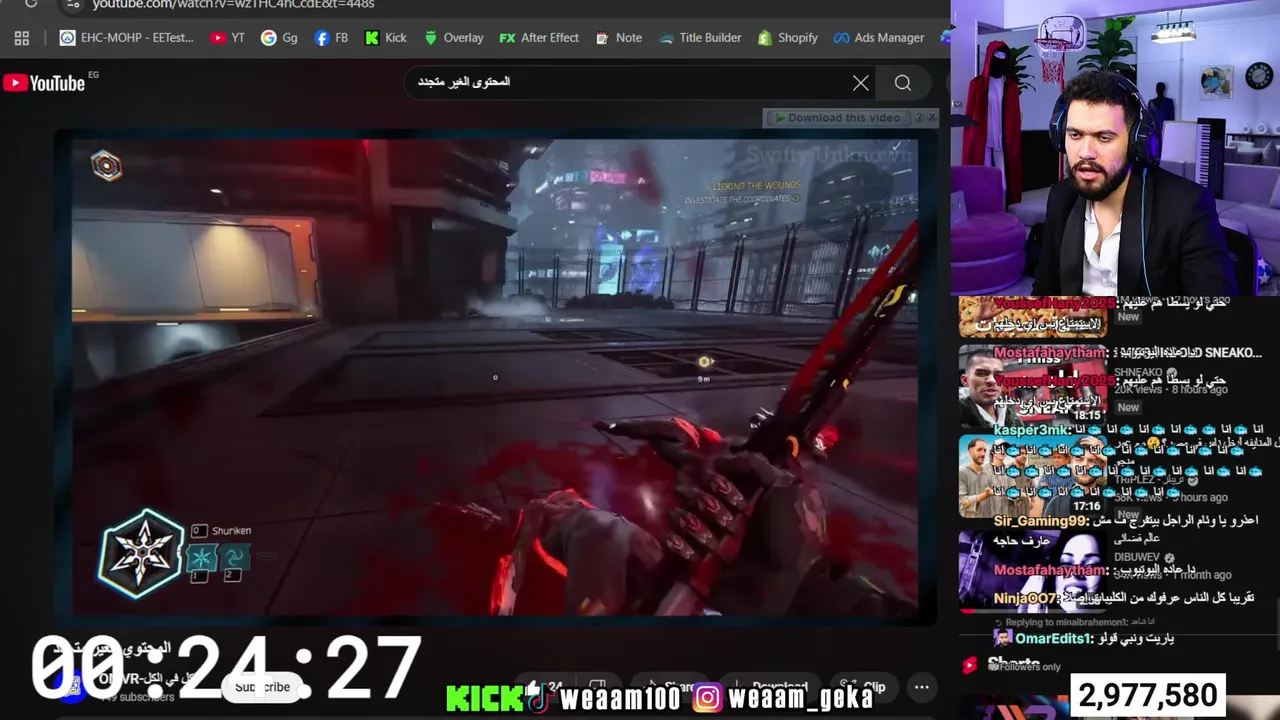The image size is (1280, 720).
Task: Open the top suggested video thumbnail
Action: (1033, 317)
